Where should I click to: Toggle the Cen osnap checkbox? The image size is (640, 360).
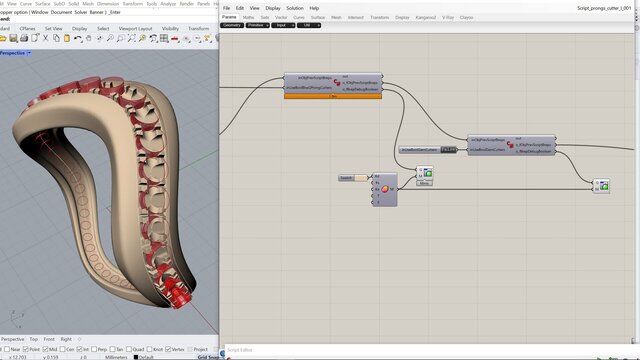coord(62,349)
